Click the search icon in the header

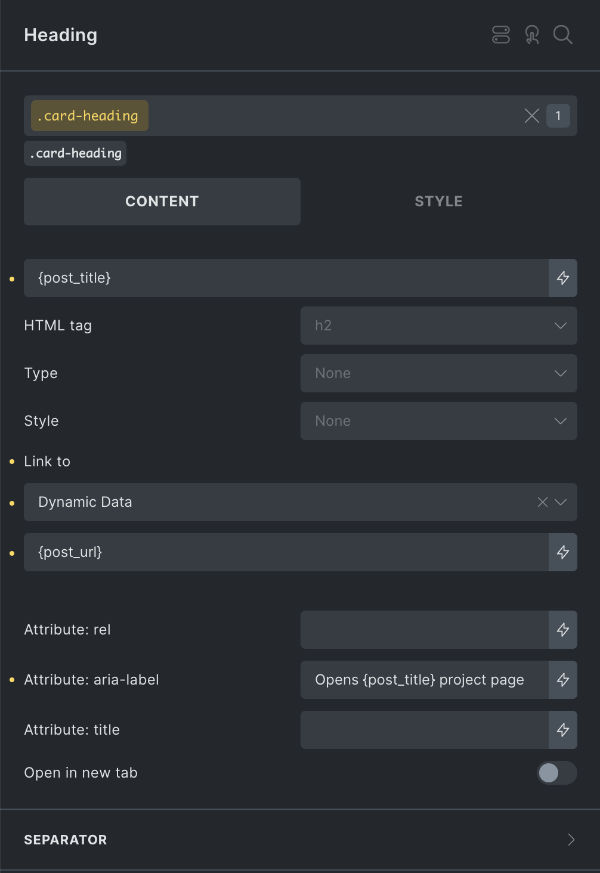tap(563, 35)
